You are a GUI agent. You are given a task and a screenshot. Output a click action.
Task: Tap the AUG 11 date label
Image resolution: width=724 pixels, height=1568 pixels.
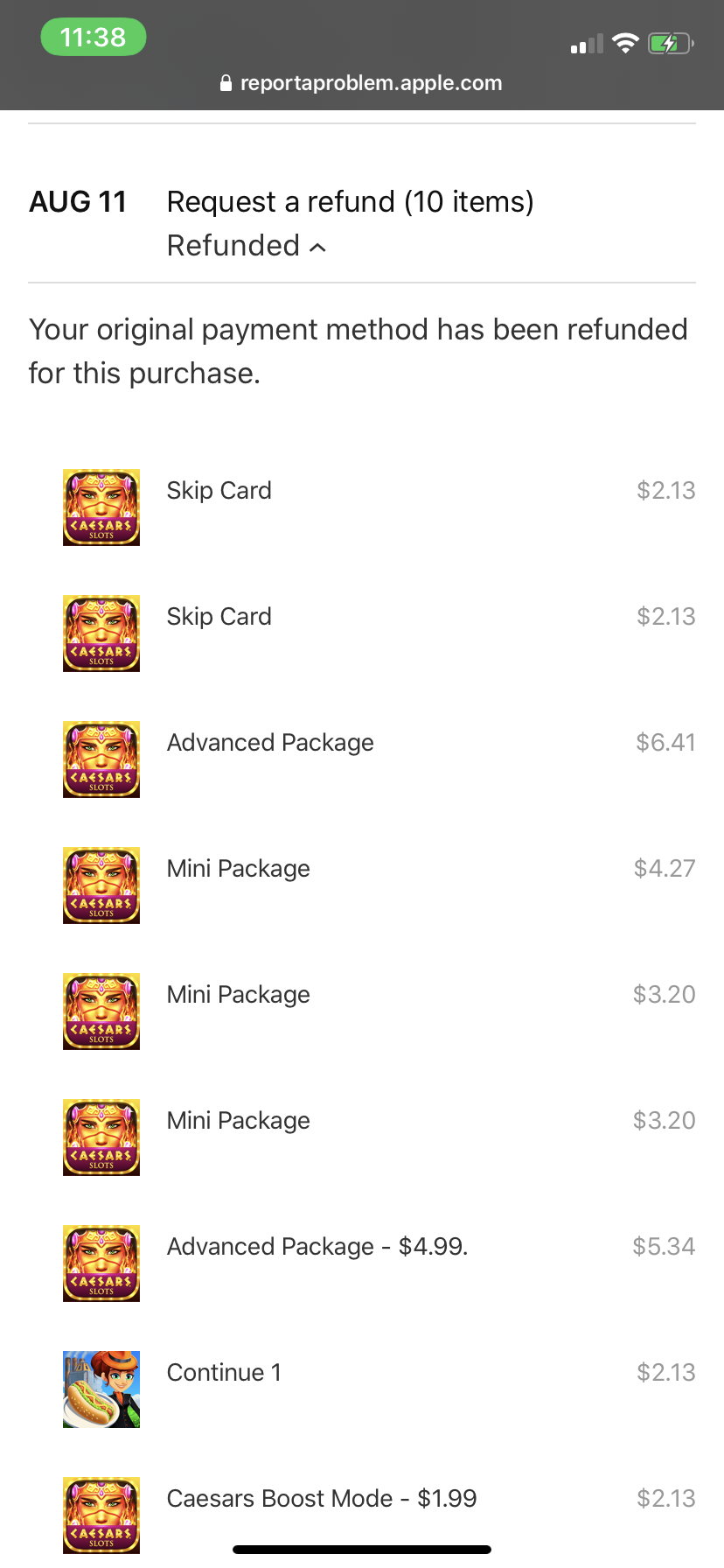[79, 202]
